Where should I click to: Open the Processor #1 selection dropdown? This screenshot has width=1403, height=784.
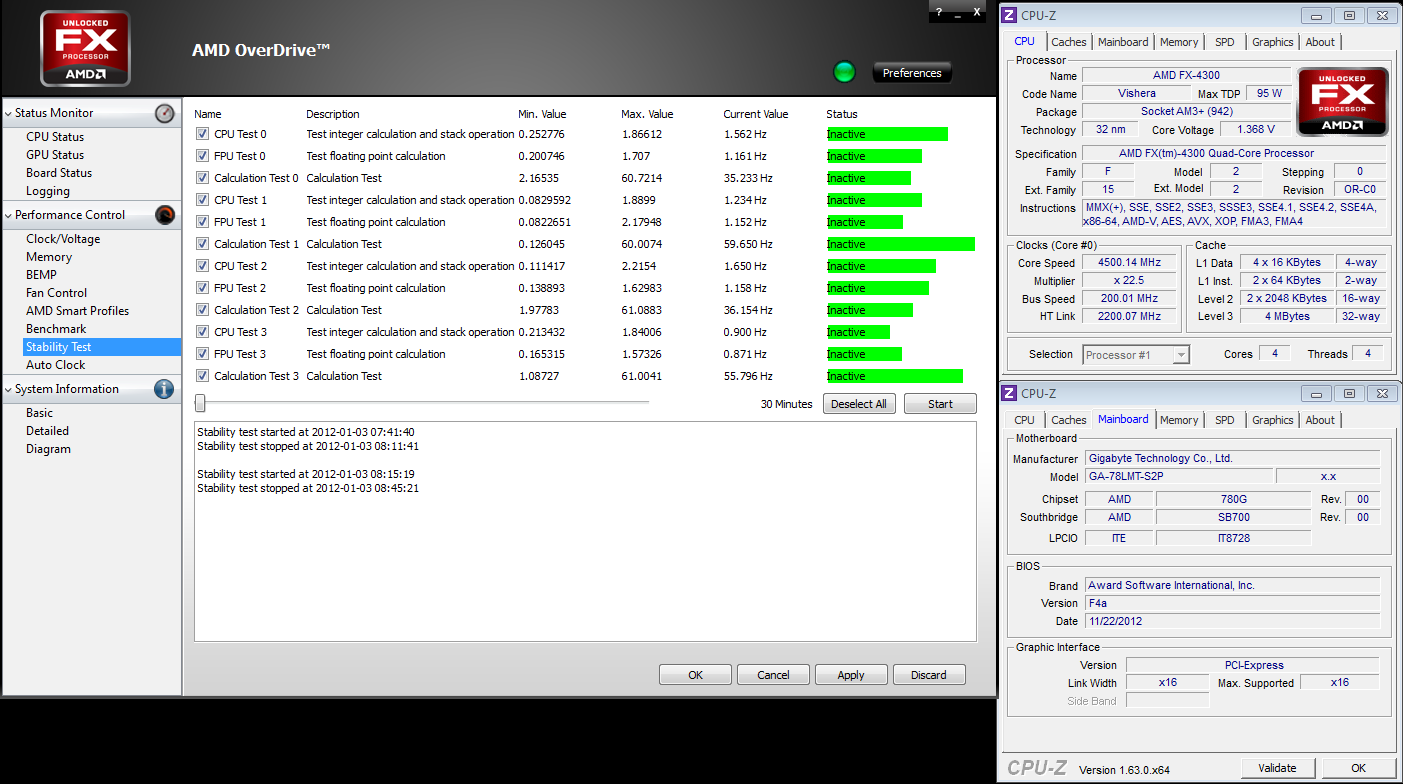(1136, 354)
